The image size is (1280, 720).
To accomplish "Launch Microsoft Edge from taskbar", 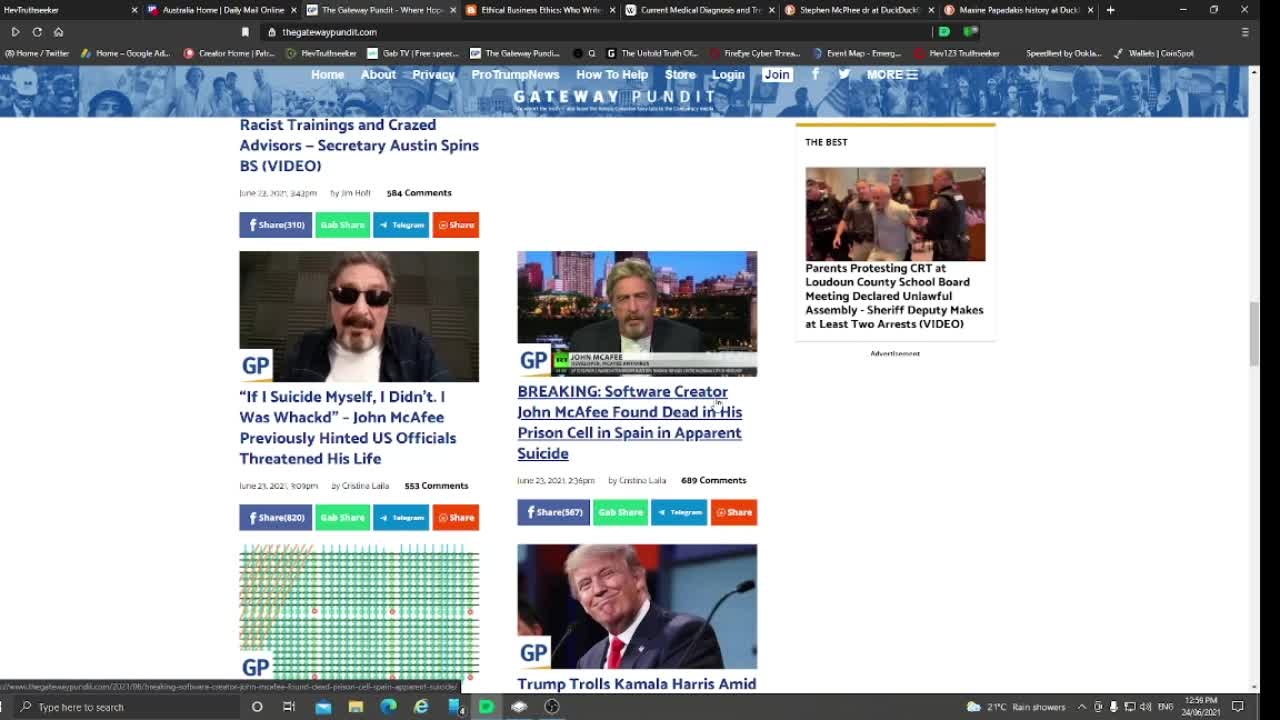I will tap(388, 707).
